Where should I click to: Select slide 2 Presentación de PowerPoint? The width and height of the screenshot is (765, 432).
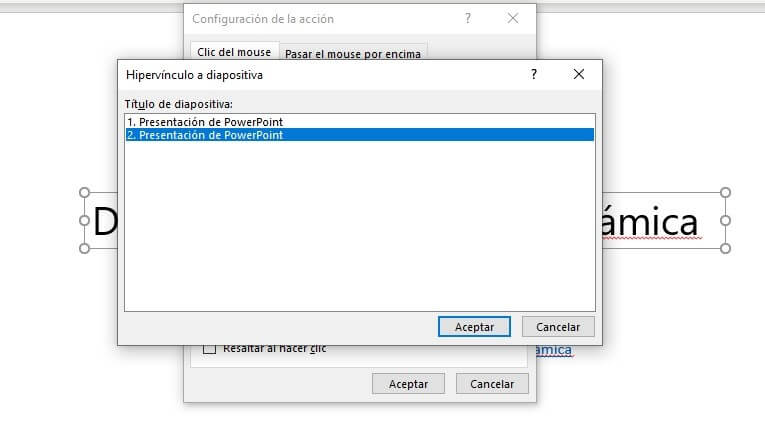point(360,135)
